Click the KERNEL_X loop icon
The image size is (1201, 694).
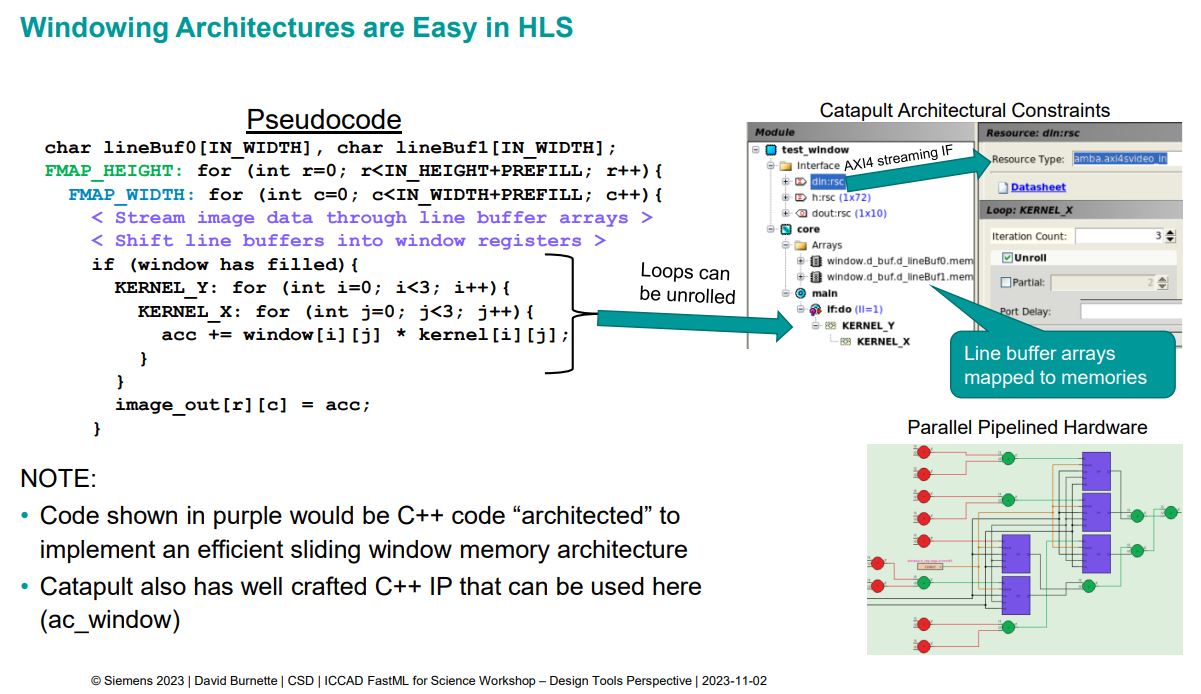click(x=845, y=341)
